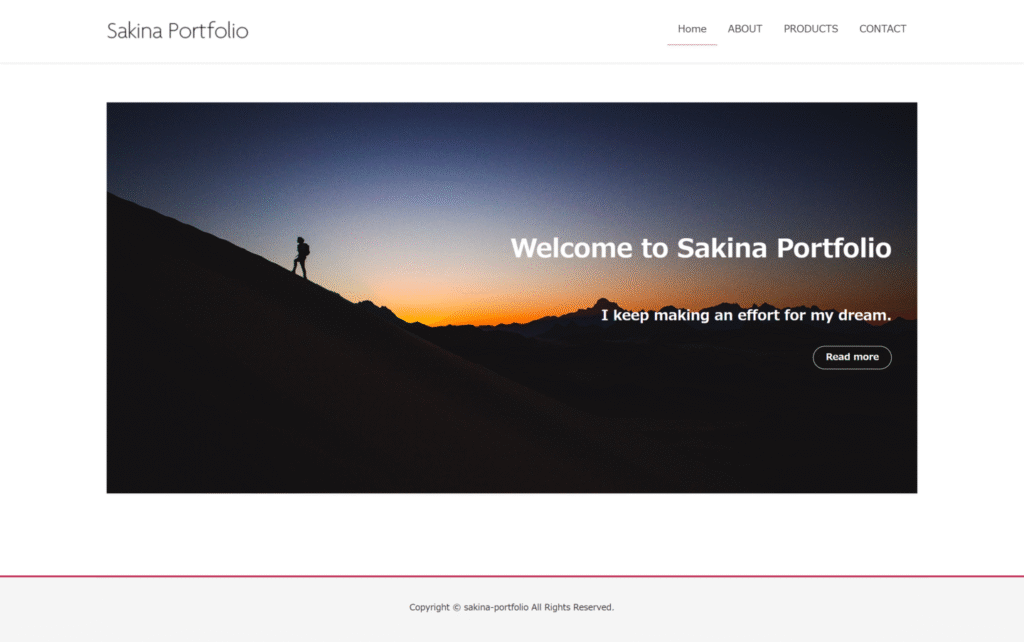Click the tagline about making an effort
This screenshot has height=642, width=1024.
746,315
